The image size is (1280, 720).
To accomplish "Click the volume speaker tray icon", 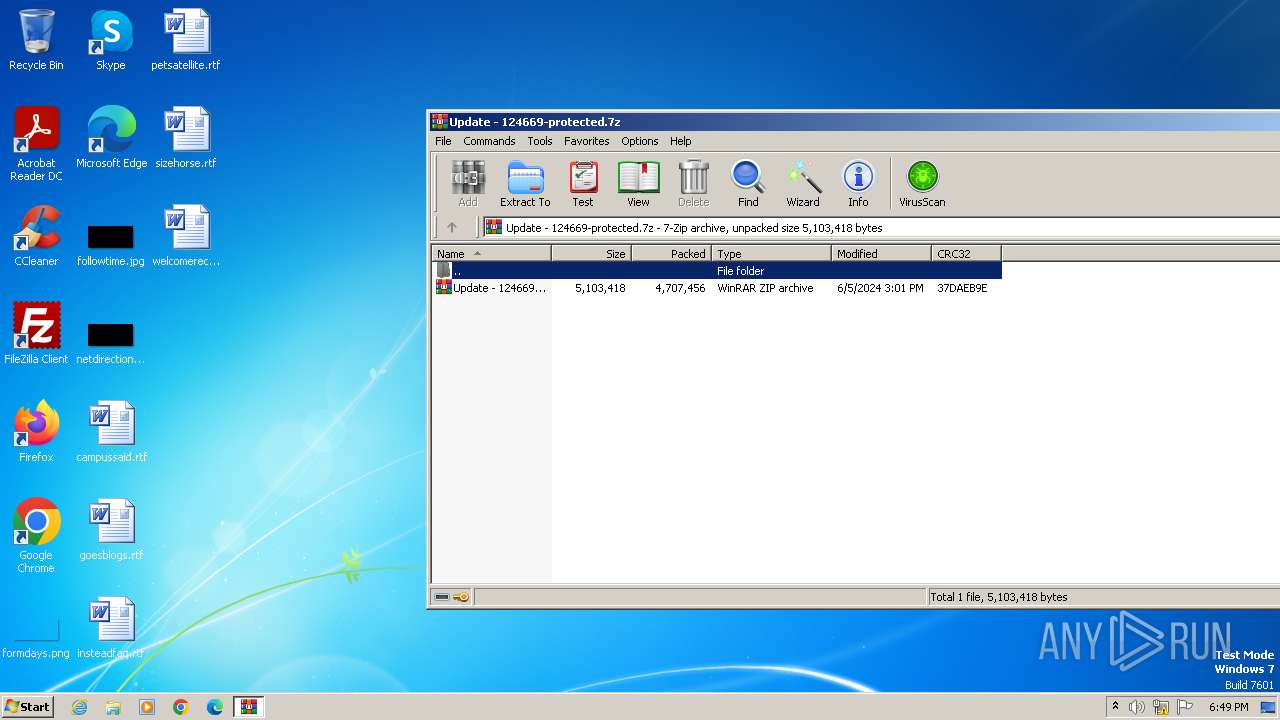I will point(1137,707).
